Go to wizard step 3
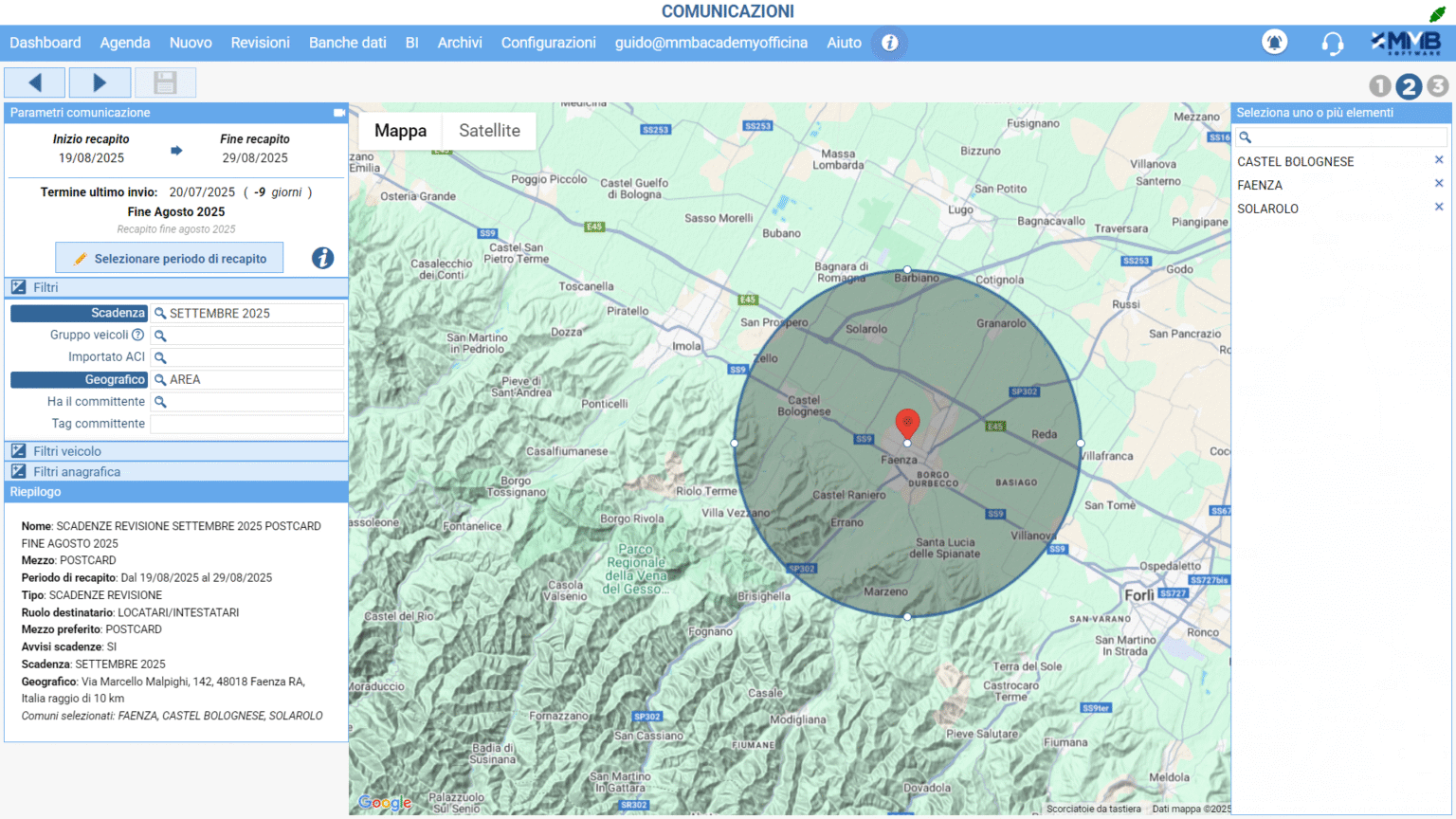 pos(1438,86)
